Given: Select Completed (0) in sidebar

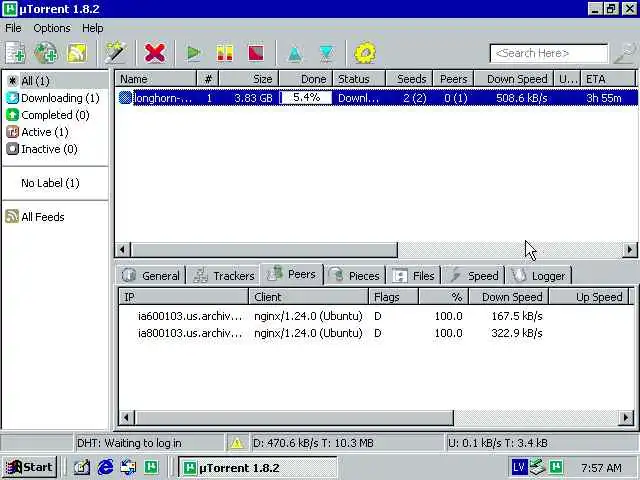Looking at the screenshot, I should 56,115.
